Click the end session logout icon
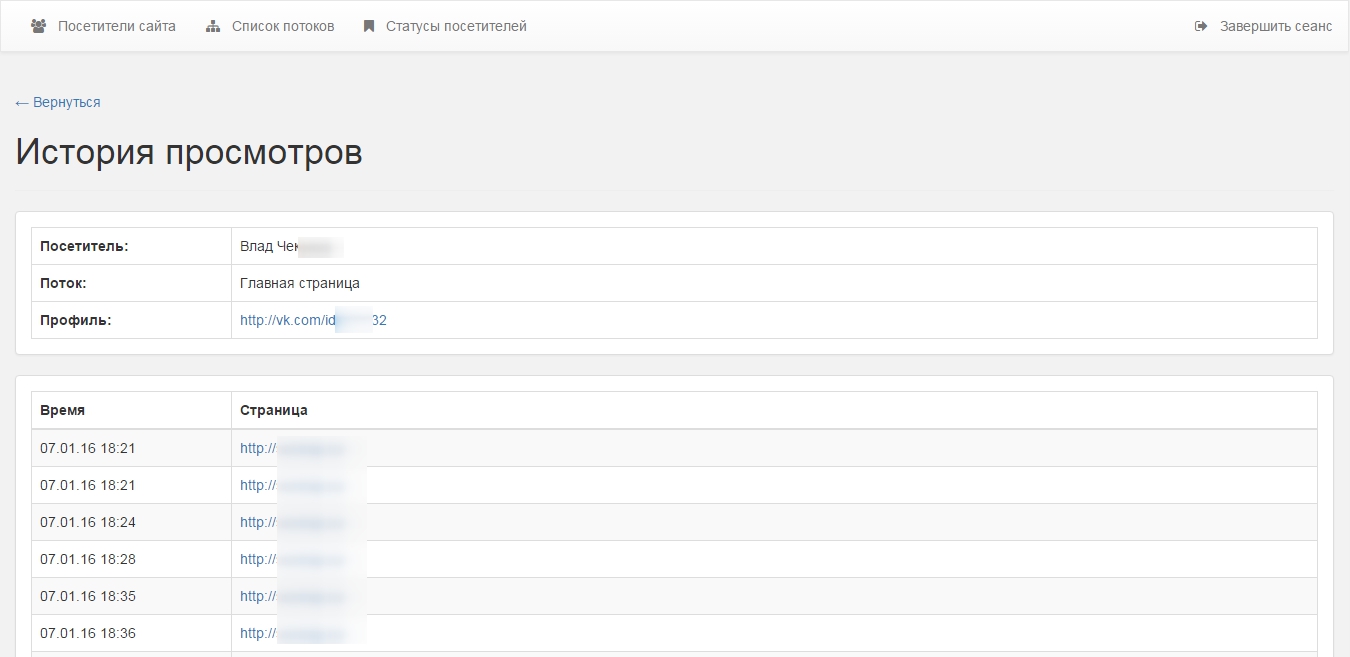This screenshot has width=1350, height=657. [x=1201, y=26]
